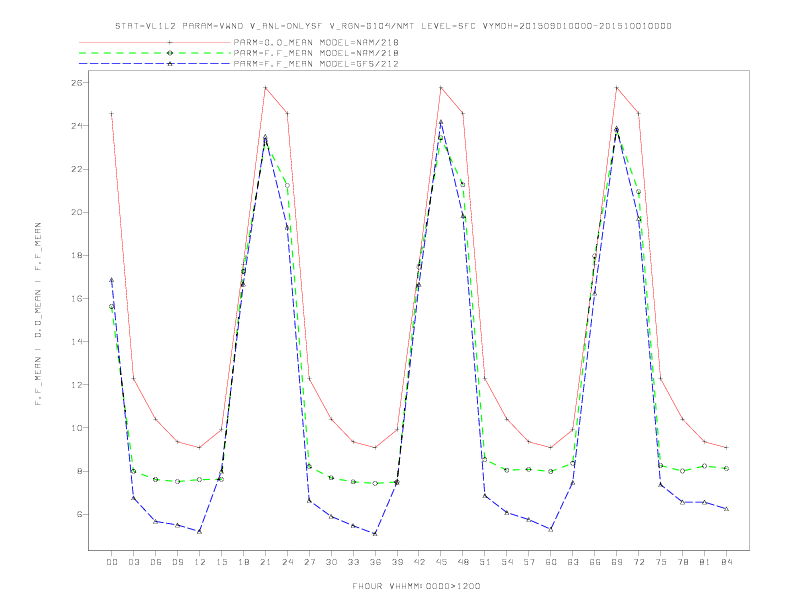792x612 pixels.
Task: Click x-axis forecast hour label 75
Action: (661, 562)
